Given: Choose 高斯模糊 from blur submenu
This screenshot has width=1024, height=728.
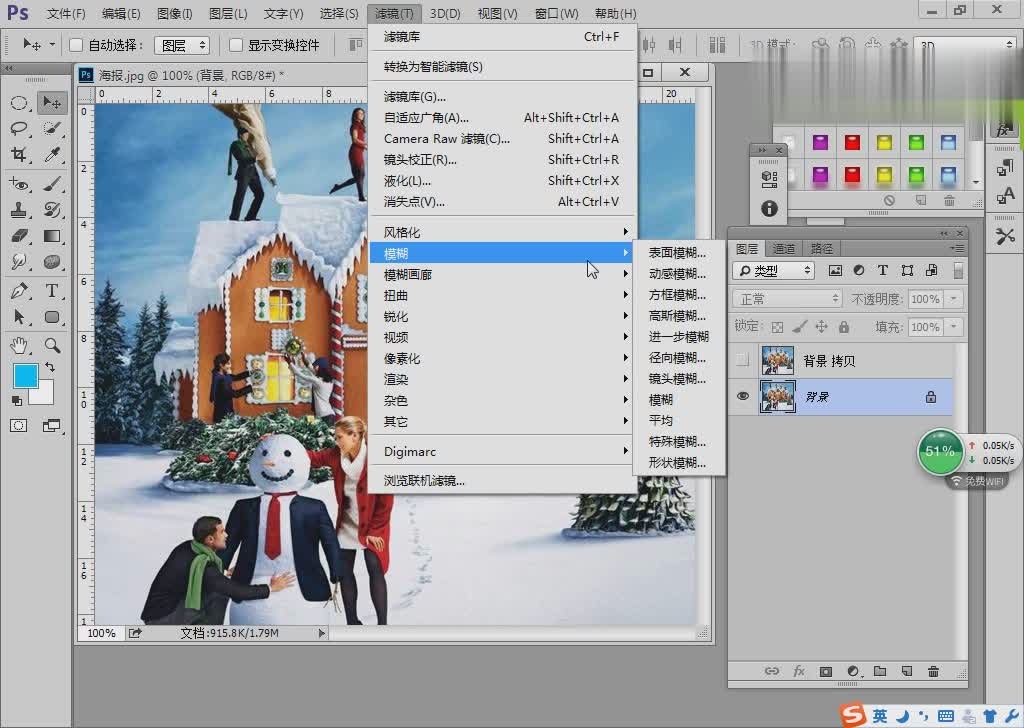Looking at the screenshot, I should point(677,316).
